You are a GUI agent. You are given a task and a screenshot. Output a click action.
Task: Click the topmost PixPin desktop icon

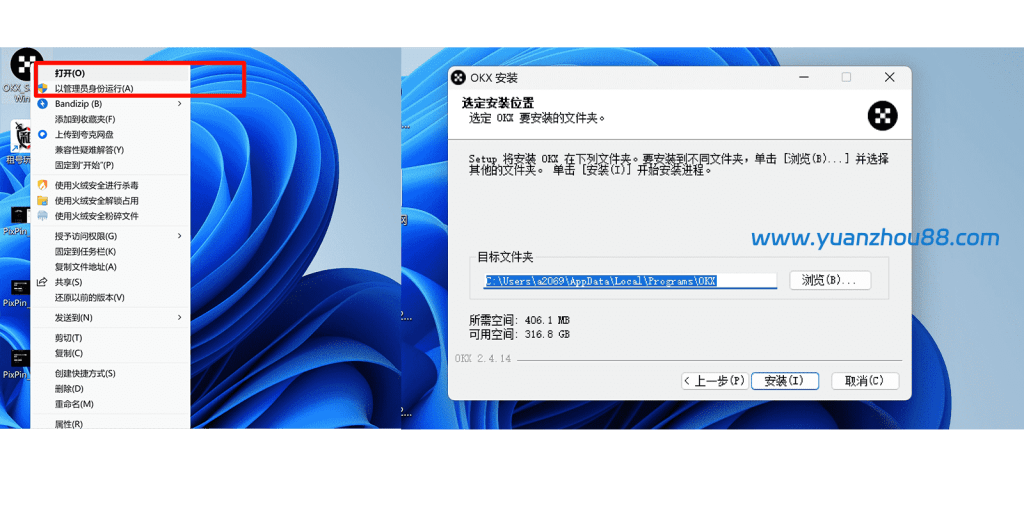(18, 215)
